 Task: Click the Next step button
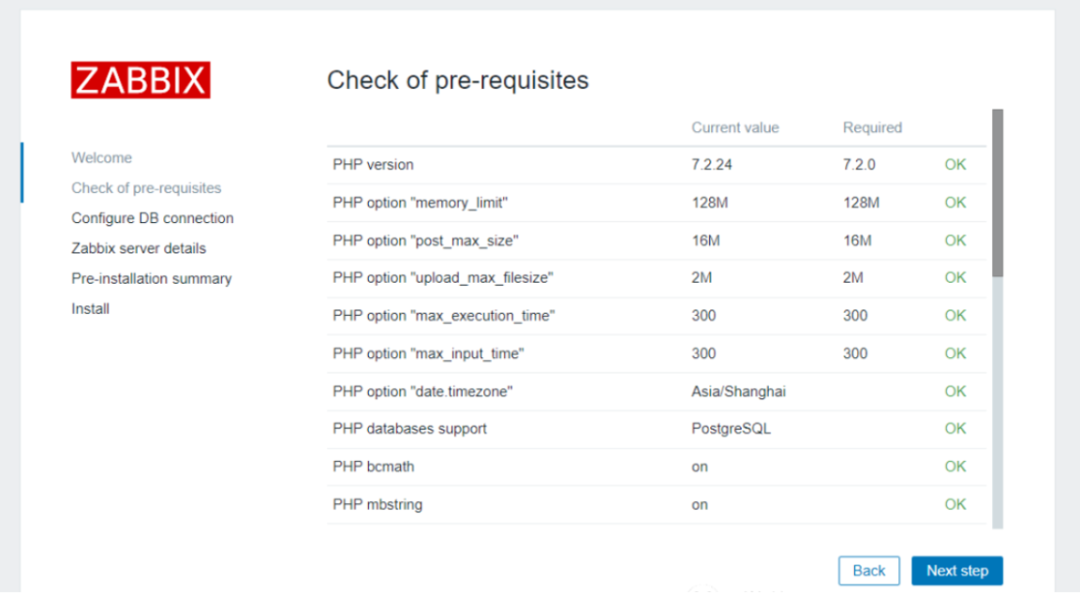957,571
